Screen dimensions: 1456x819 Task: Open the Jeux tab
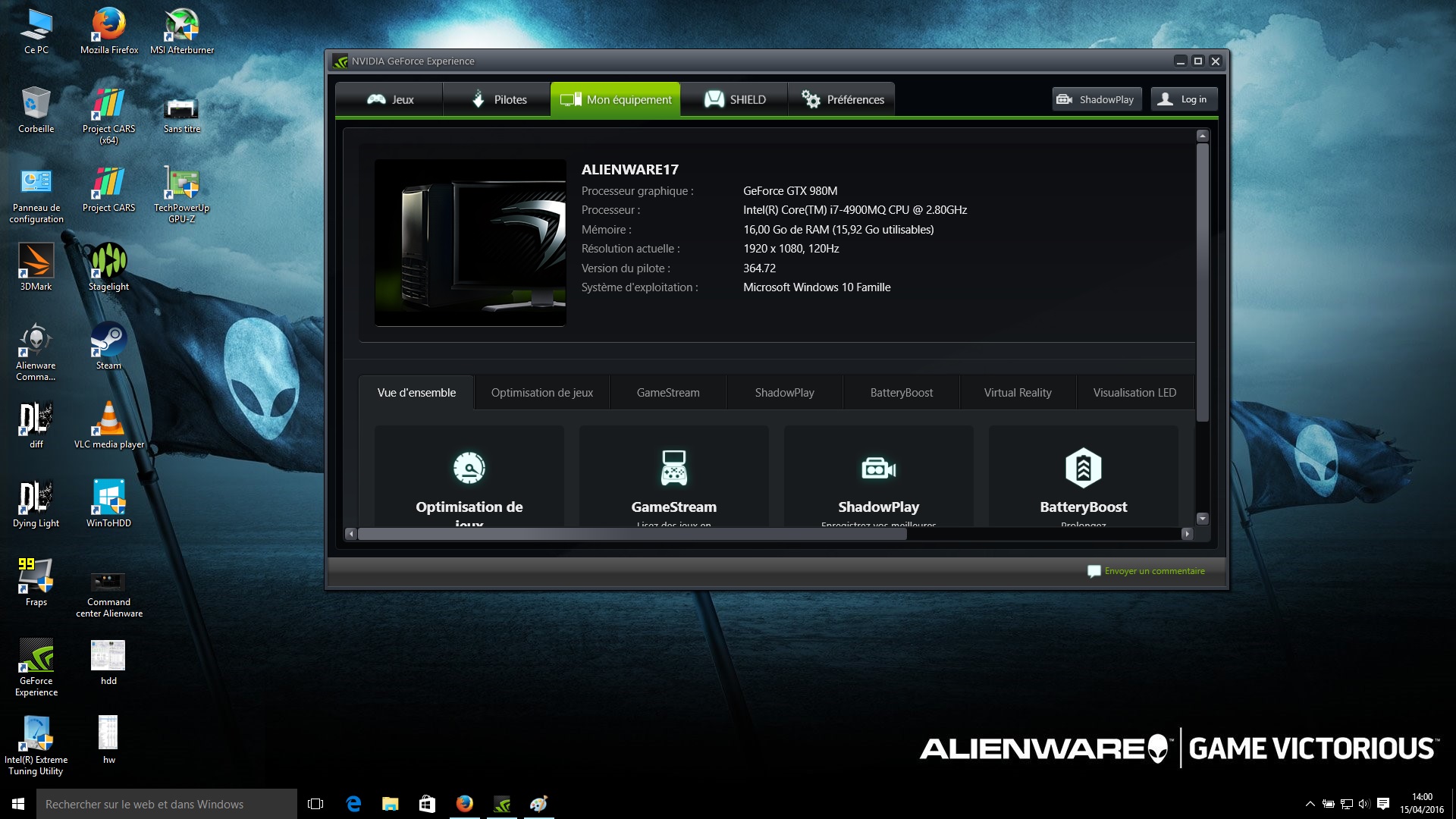click(389, 99)
